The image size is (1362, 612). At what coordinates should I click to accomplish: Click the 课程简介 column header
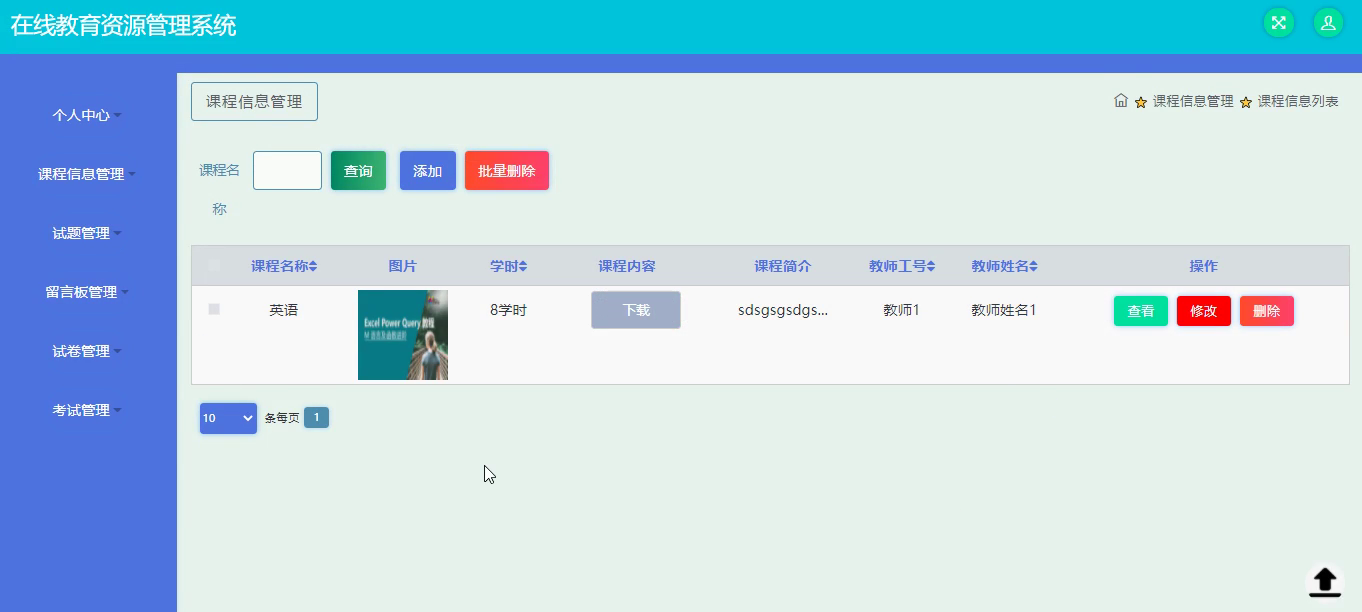pos(783,266)
